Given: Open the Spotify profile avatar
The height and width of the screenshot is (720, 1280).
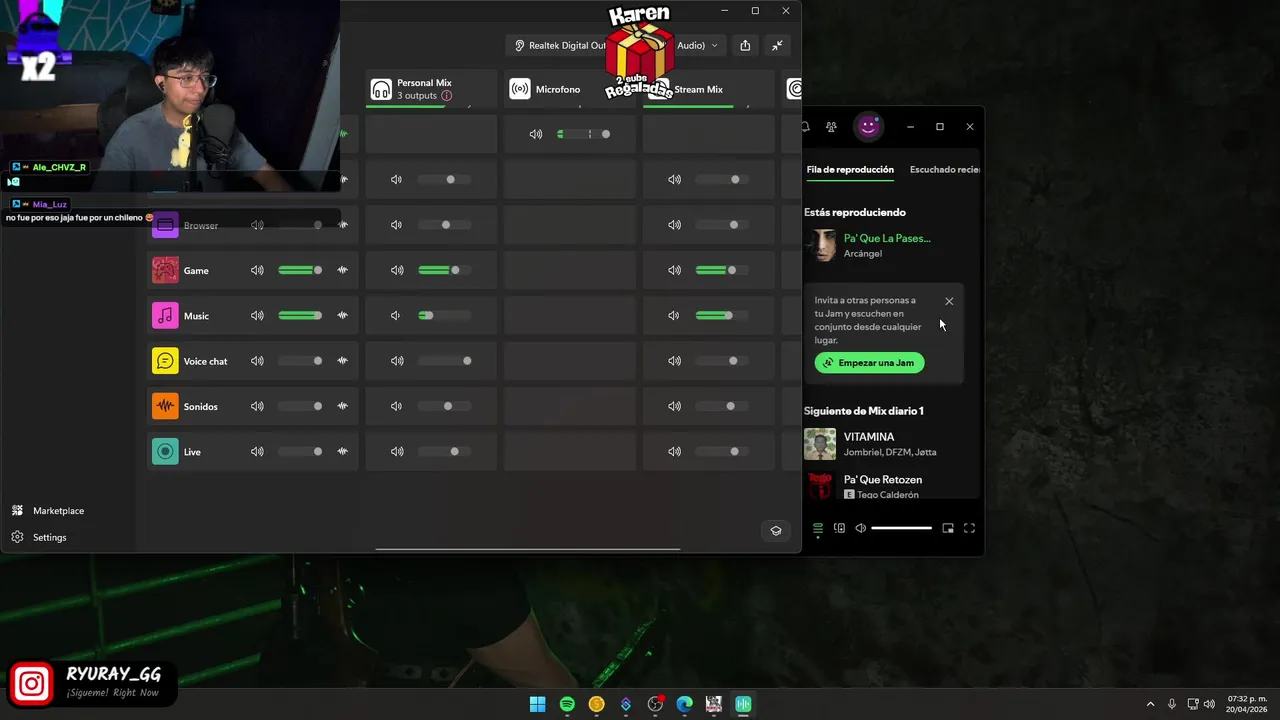Looking at the screenshot, I should 868,127.
